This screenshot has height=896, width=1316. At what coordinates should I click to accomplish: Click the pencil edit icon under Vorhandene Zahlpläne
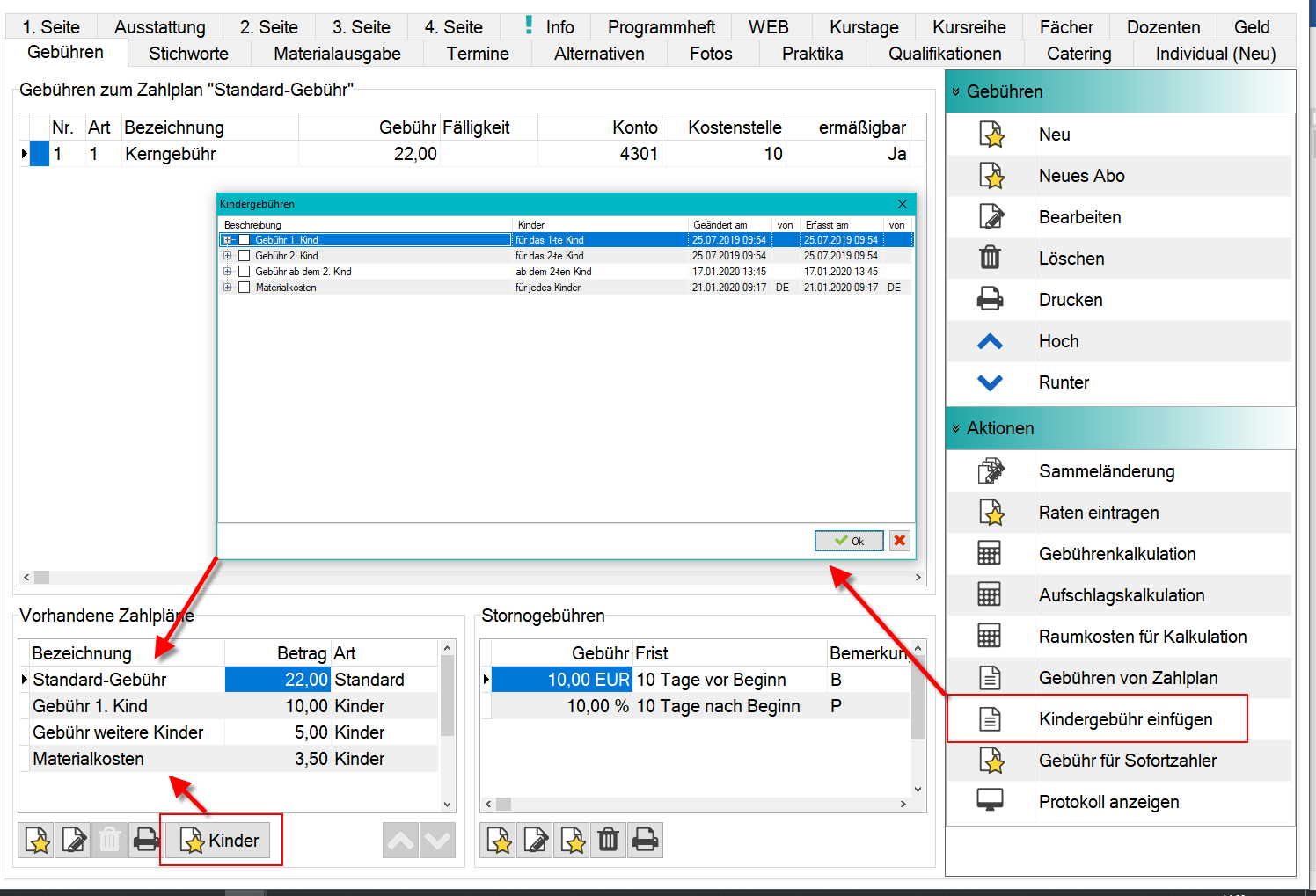click(74, 841)
